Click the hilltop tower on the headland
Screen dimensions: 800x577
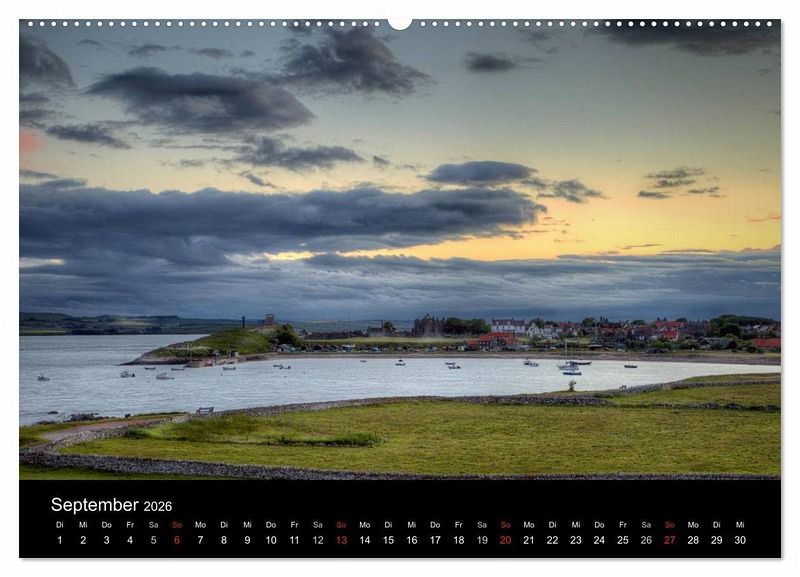270,320
